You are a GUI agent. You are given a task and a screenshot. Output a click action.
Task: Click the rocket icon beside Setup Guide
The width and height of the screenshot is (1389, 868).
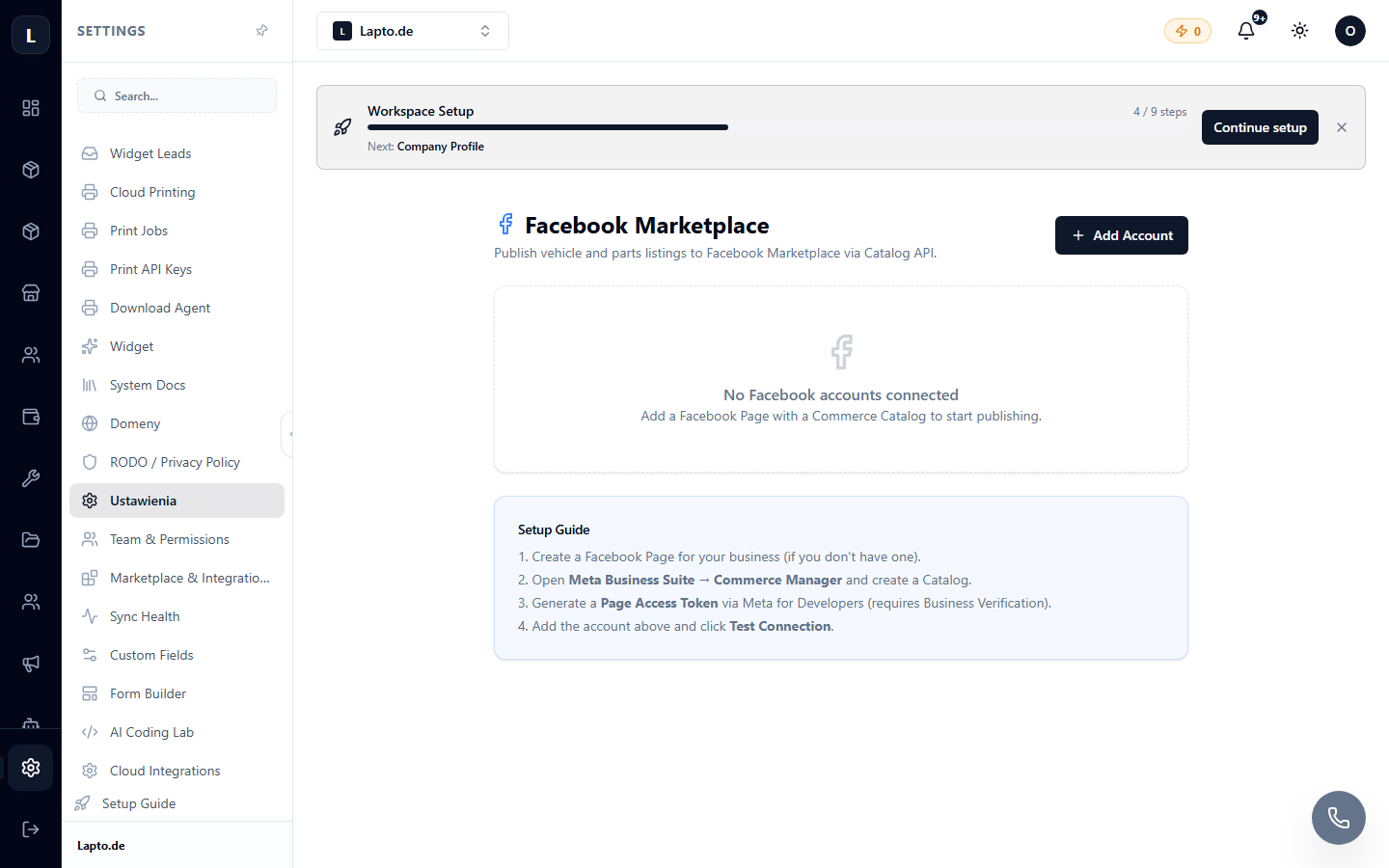pyautogui.click(x=82, y=803)
